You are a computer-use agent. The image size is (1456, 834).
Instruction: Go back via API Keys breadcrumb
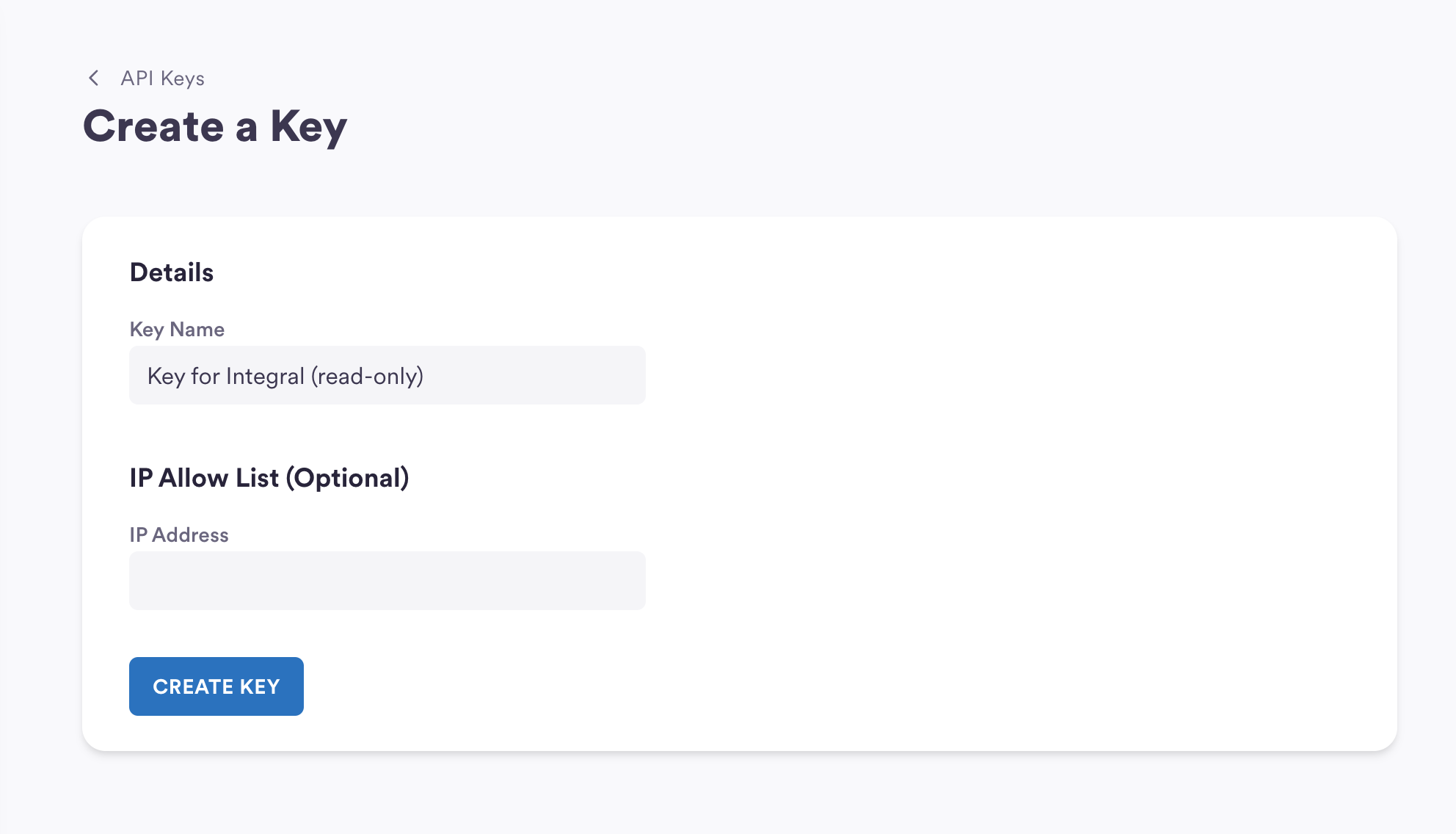pos(162,78)
